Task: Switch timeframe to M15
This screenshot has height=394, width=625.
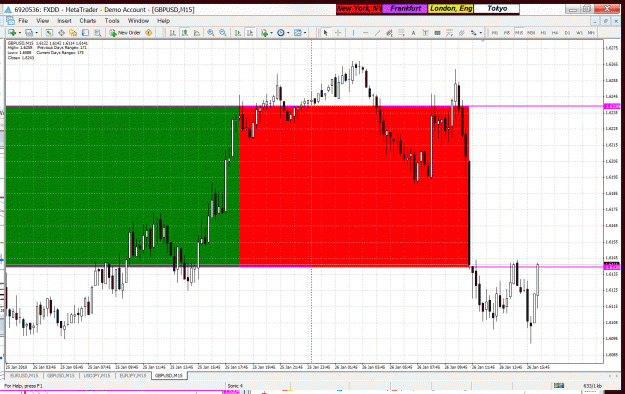Action: (519, 33)
